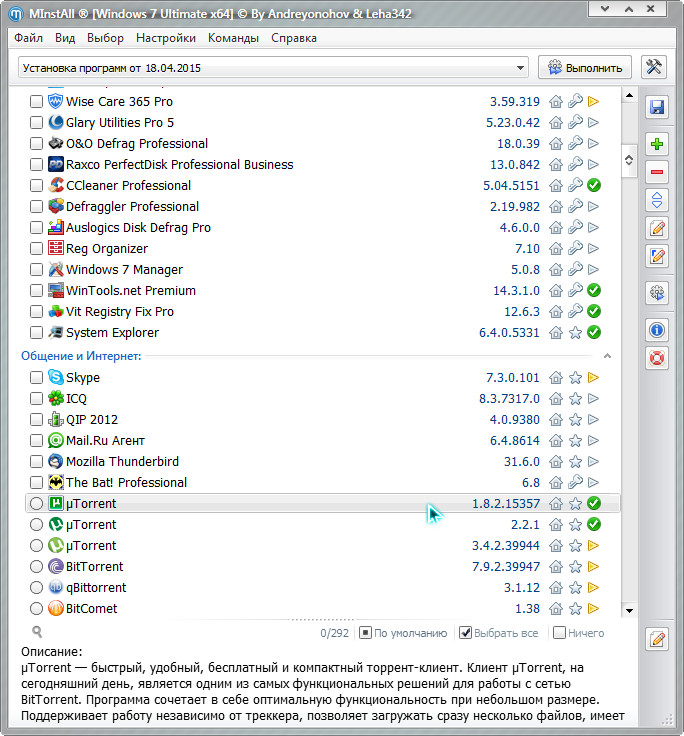Click the Mail.Ru Агент entry

click(323, 440)
